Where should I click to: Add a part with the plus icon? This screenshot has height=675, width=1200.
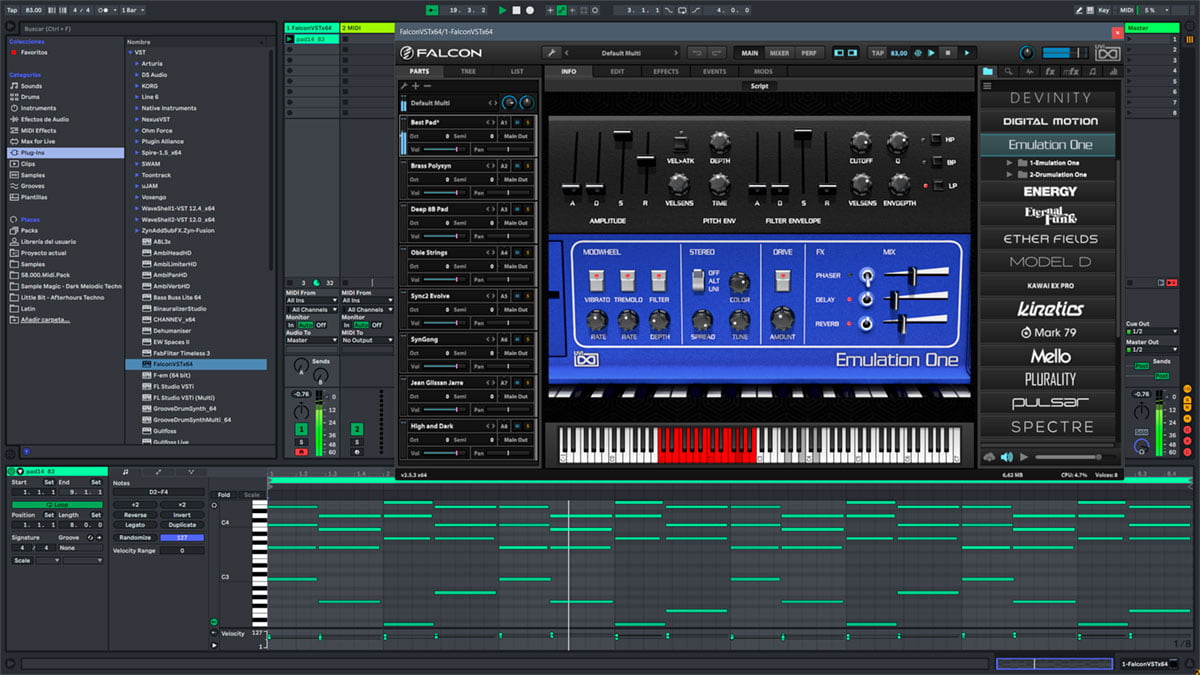pos(415,86)
